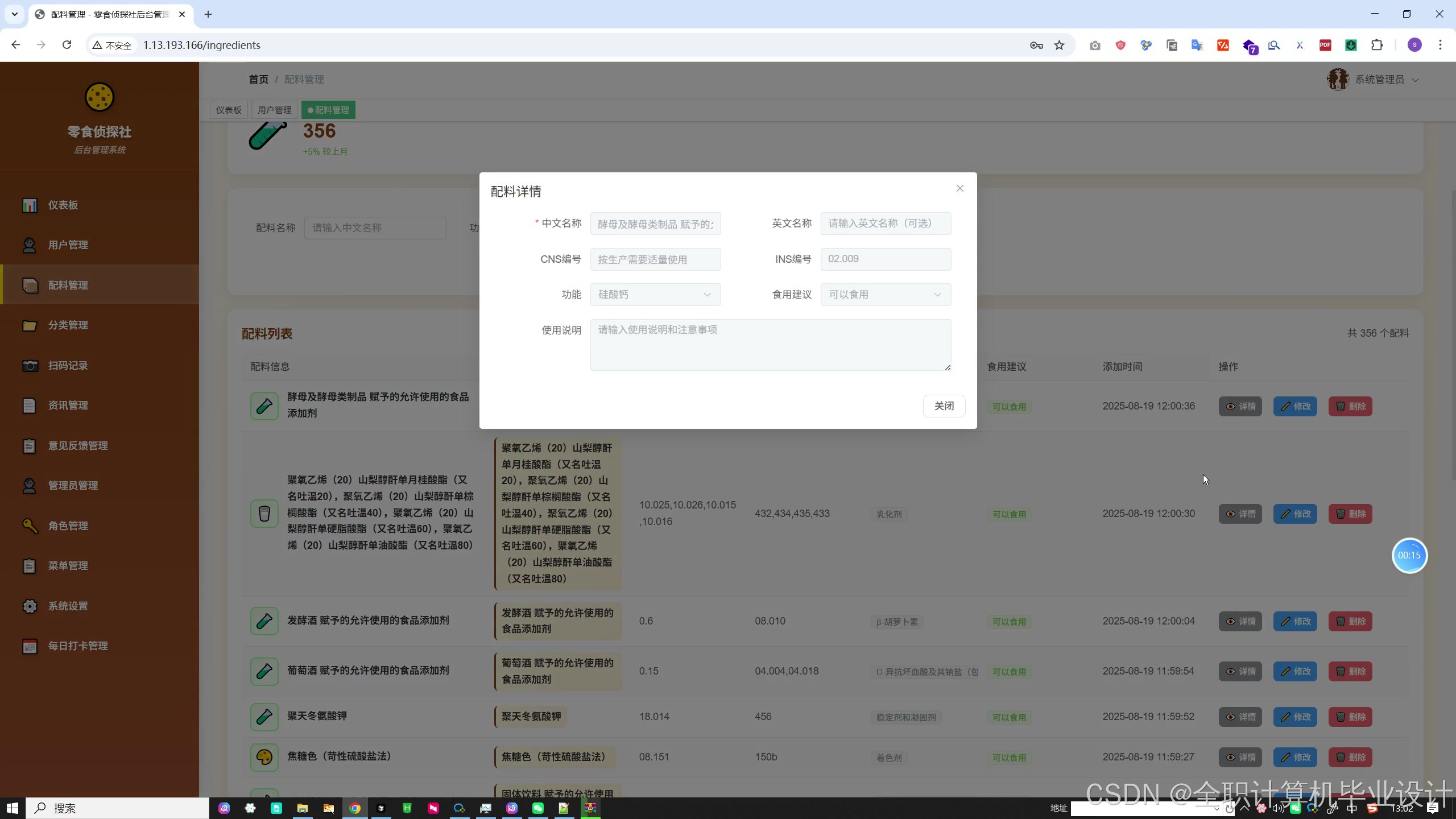
Task: Click the cookie logo of 零食侦探社
Action: pyautogui.click(x=100, y=97)
